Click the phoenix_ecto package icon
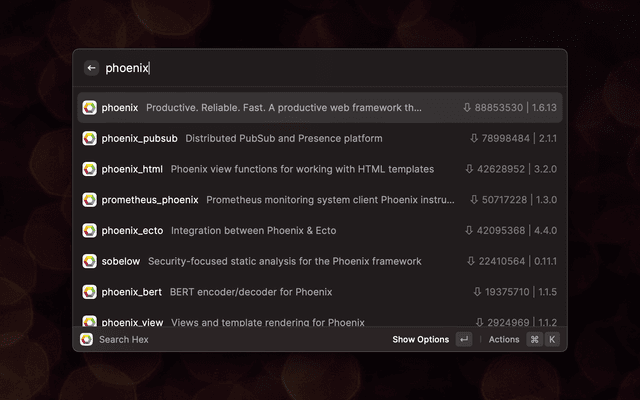The height and width of the screenshot is (400, 640). (89, 230)
